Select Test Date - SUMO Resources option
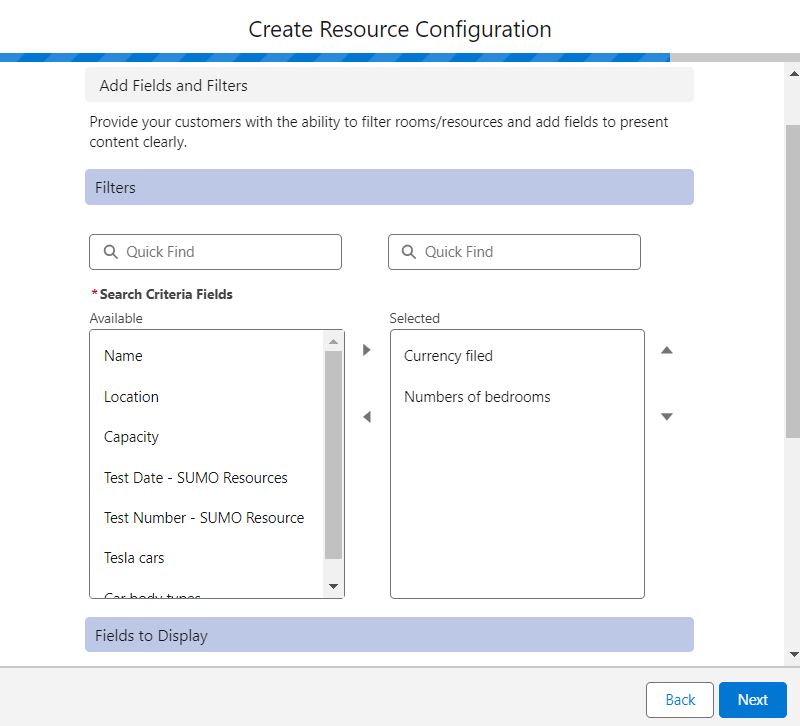Viewport: 800px width, 726px height. coord(196,478)
